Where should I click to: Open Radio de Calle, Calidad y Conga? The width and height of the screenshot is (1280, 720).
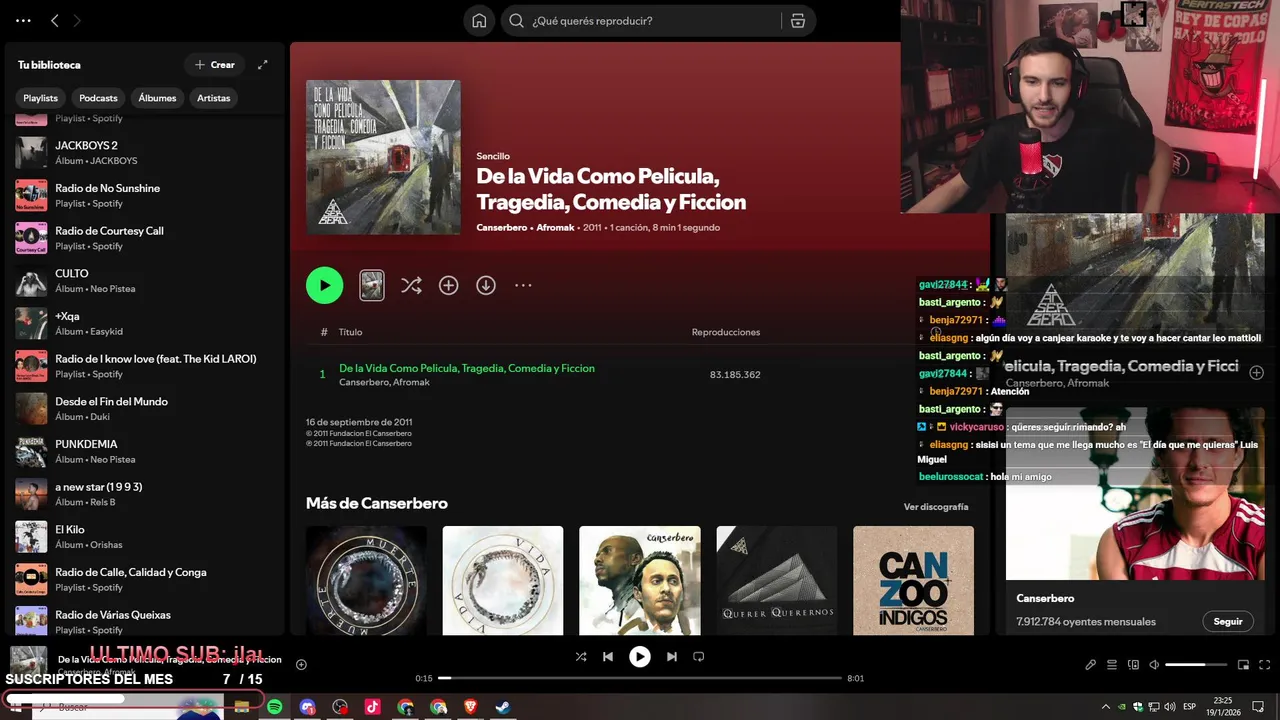(x=145, y=579)
